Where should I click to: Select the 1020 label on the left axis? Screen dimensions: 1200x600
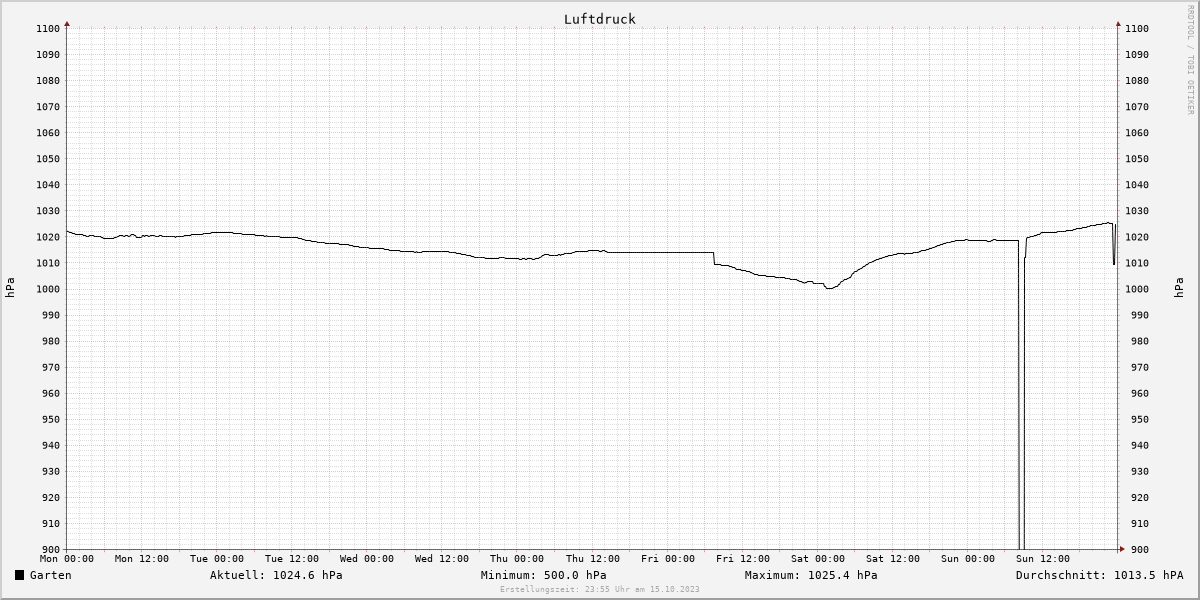point(49,237)
